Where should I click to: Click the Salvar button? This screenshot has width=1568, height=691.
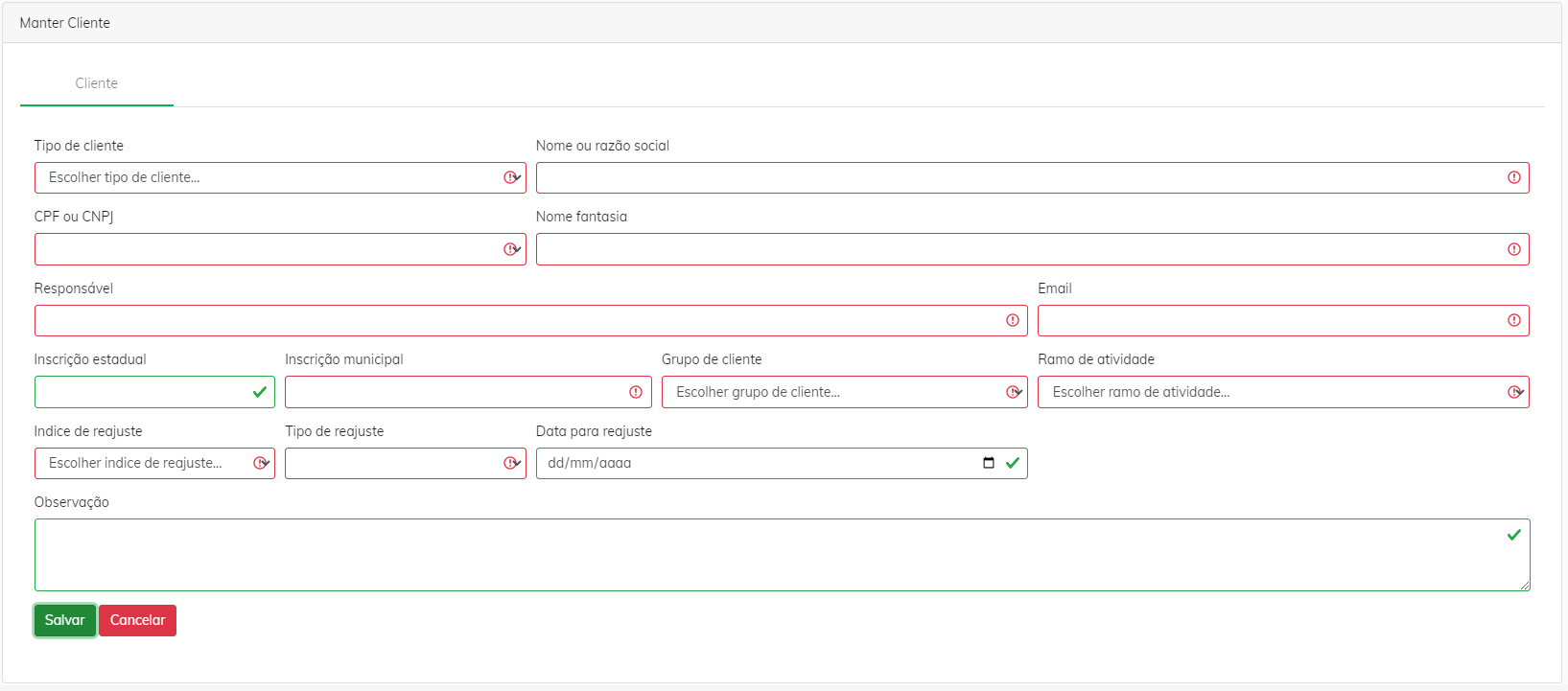coord(65,620)
